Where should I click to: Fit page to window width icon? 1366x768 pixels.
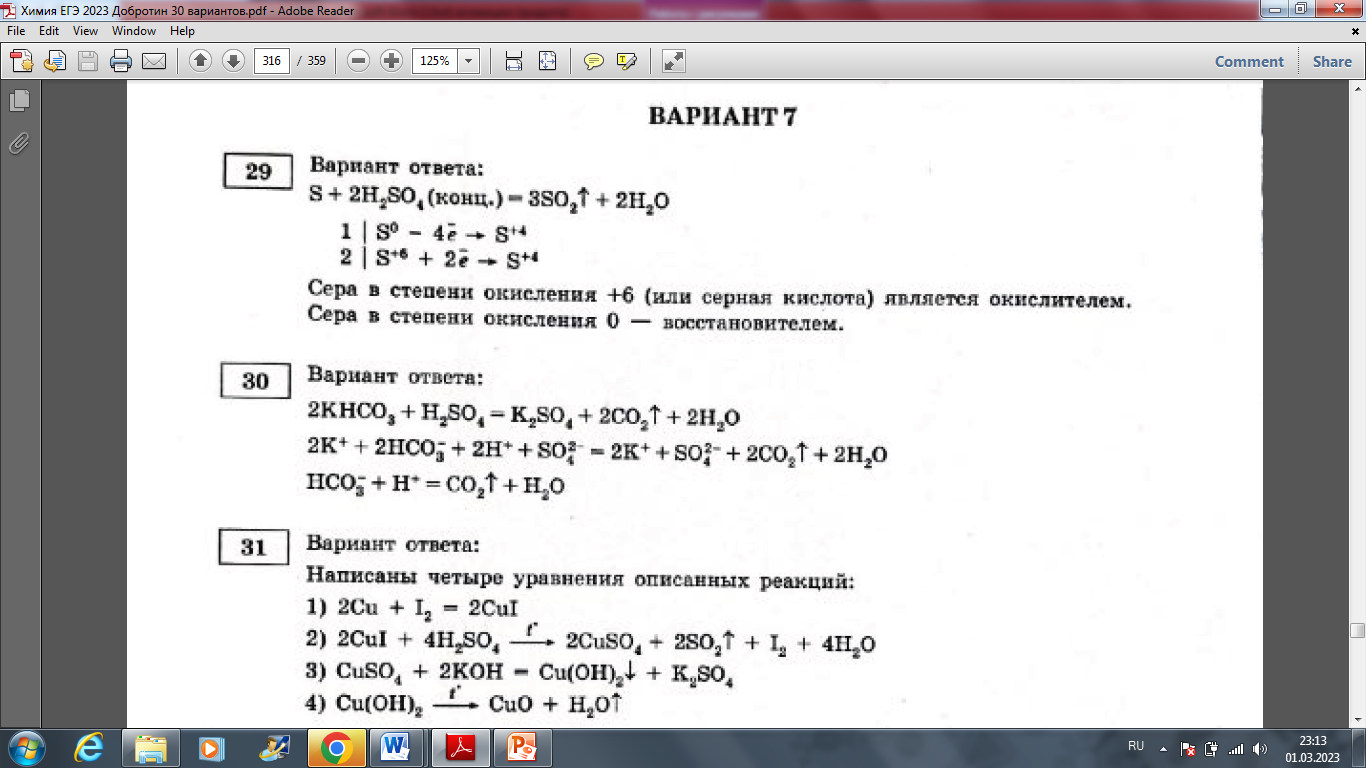pyautogui.click(x=514, y=61)
